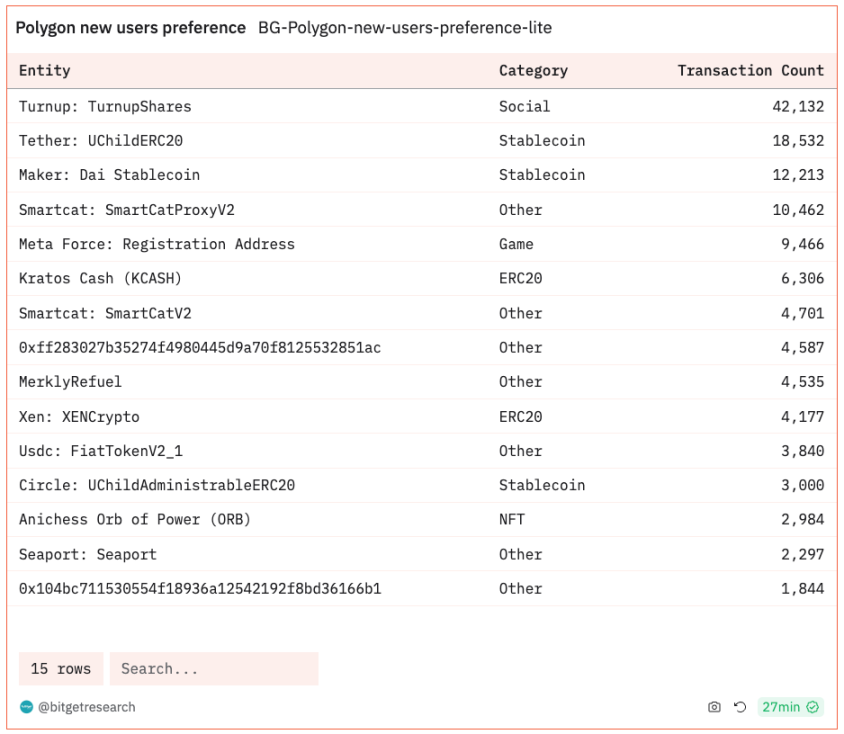Viewport: 844px width, 734px height.
Task: Click the 15 rows count label
Action: tap(61, 669)
